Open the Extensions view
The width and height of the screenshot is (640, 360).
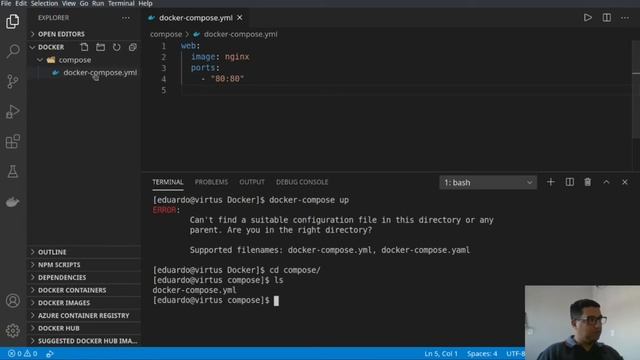pos(13,142)
